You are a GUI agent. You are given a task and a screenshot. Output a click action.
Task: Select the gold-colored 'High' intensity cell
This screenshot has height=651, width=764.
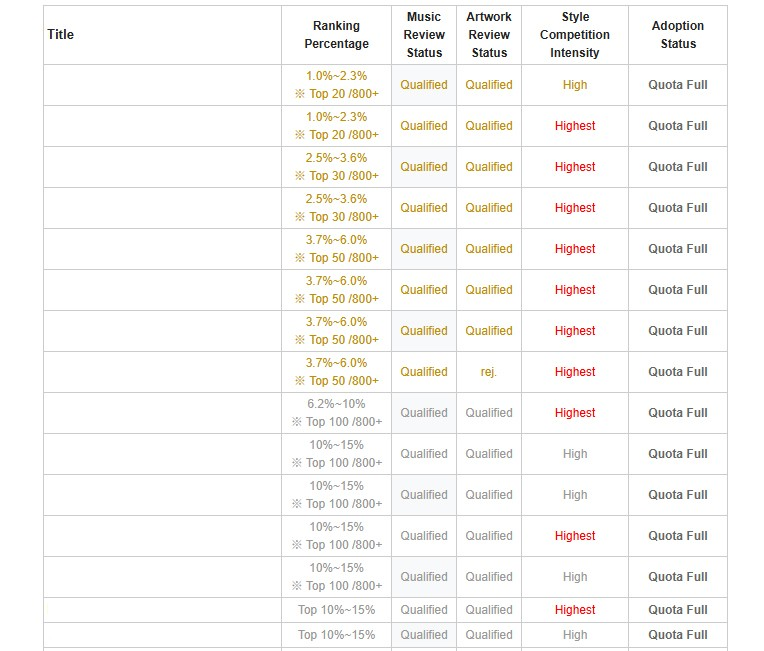click(x=575, y=85)
